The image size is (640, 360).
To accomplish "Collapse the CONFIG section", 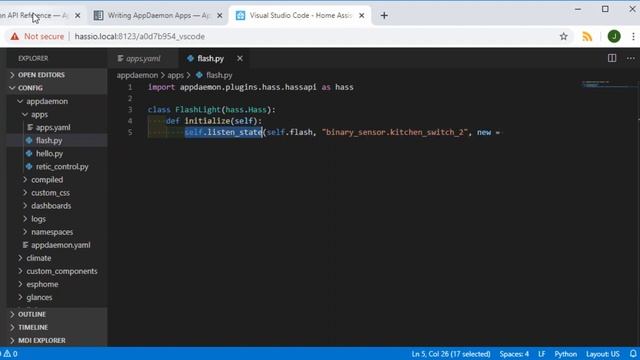I will pos(57,88).
